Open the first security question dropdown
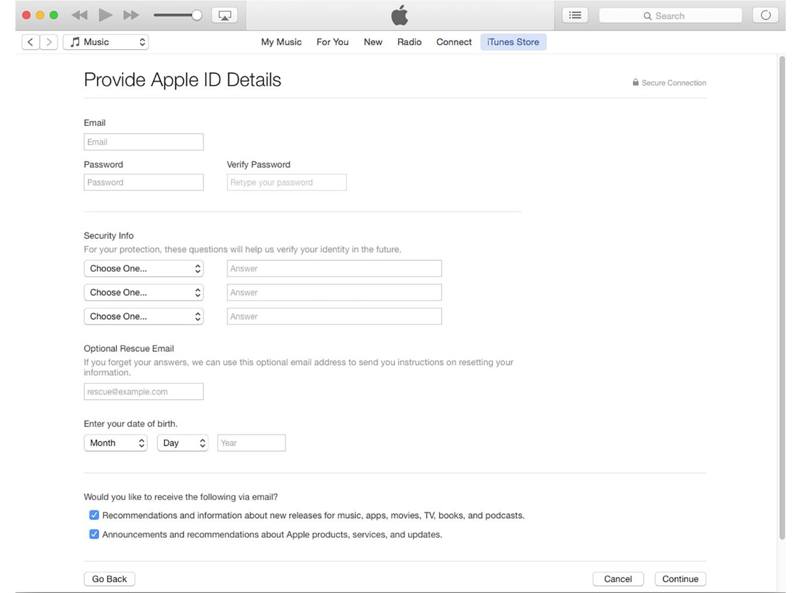Viewport: 800px width, 593px height. (143, 268)
